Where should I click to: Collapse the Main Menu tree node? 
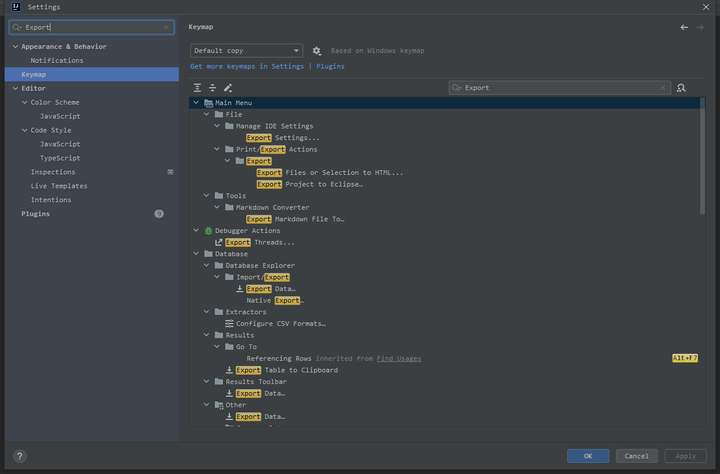pos(195,103)
